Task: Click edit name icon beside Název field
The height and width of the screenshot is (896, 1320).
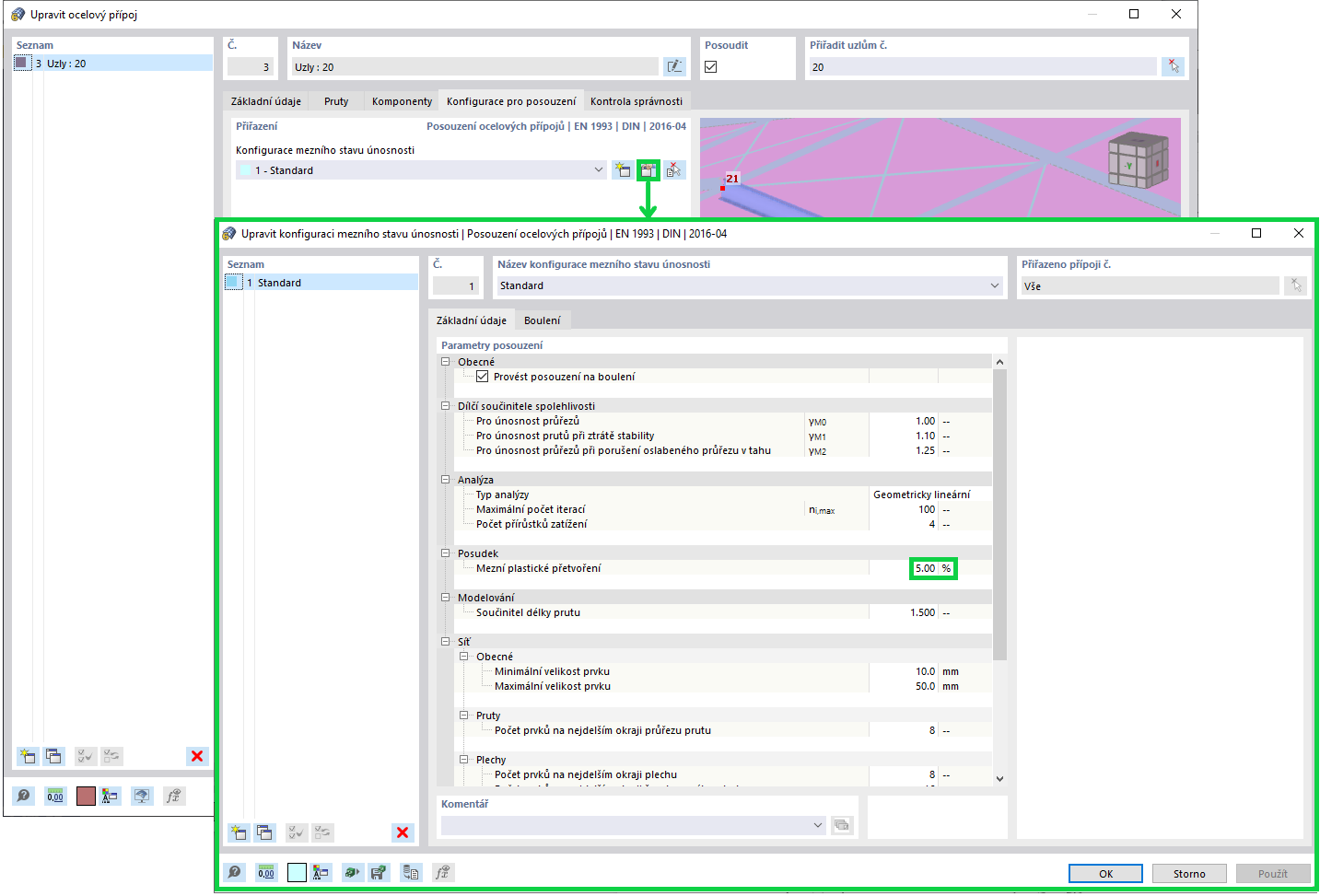Action: 675,66
